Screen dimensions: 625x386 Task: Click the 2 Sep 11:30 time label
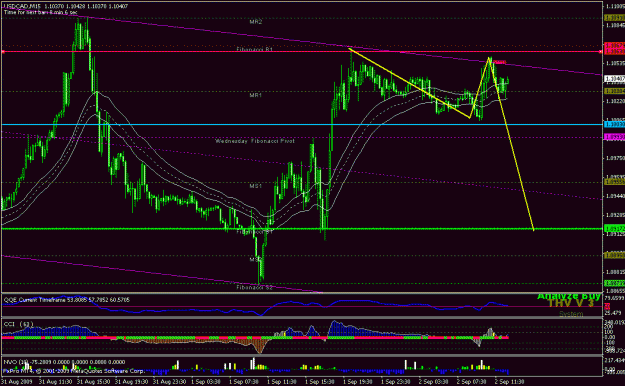pyautogui.click(x=510, y=382)
